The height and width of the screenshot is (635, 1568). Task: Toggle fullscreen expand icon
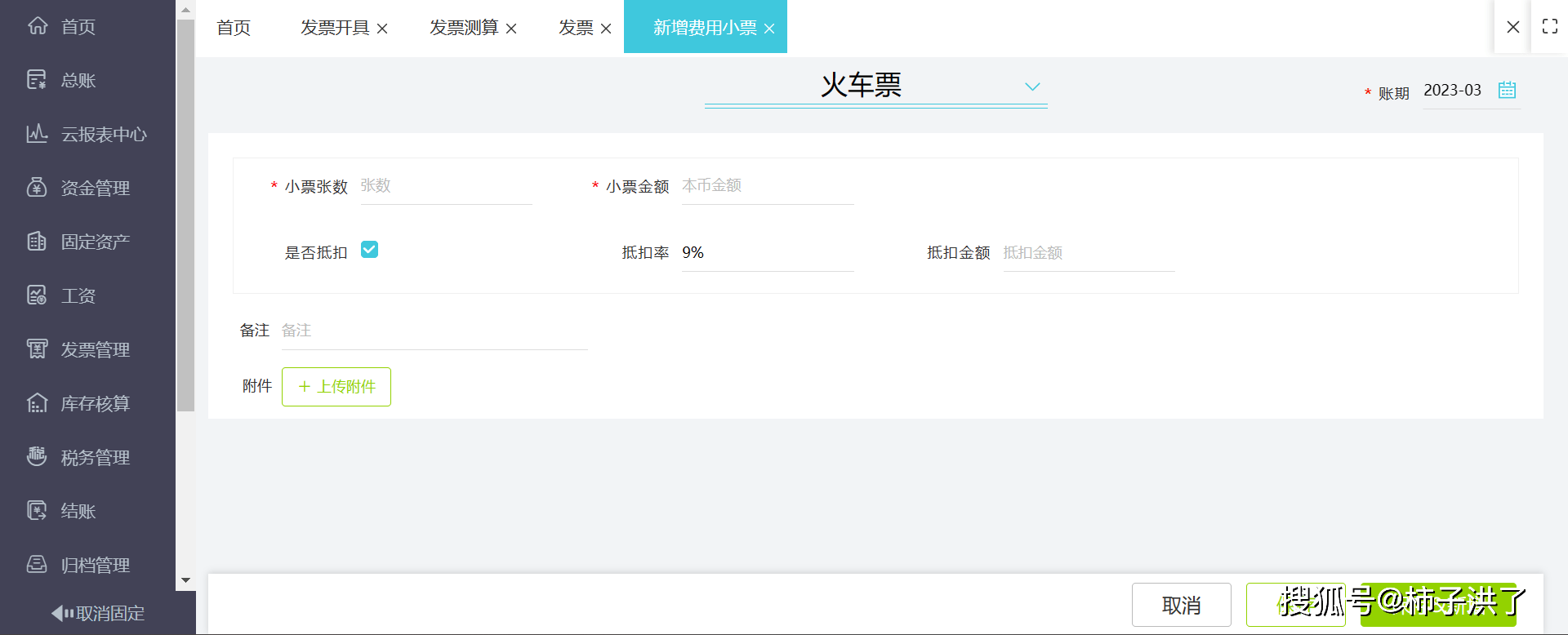1549,26
